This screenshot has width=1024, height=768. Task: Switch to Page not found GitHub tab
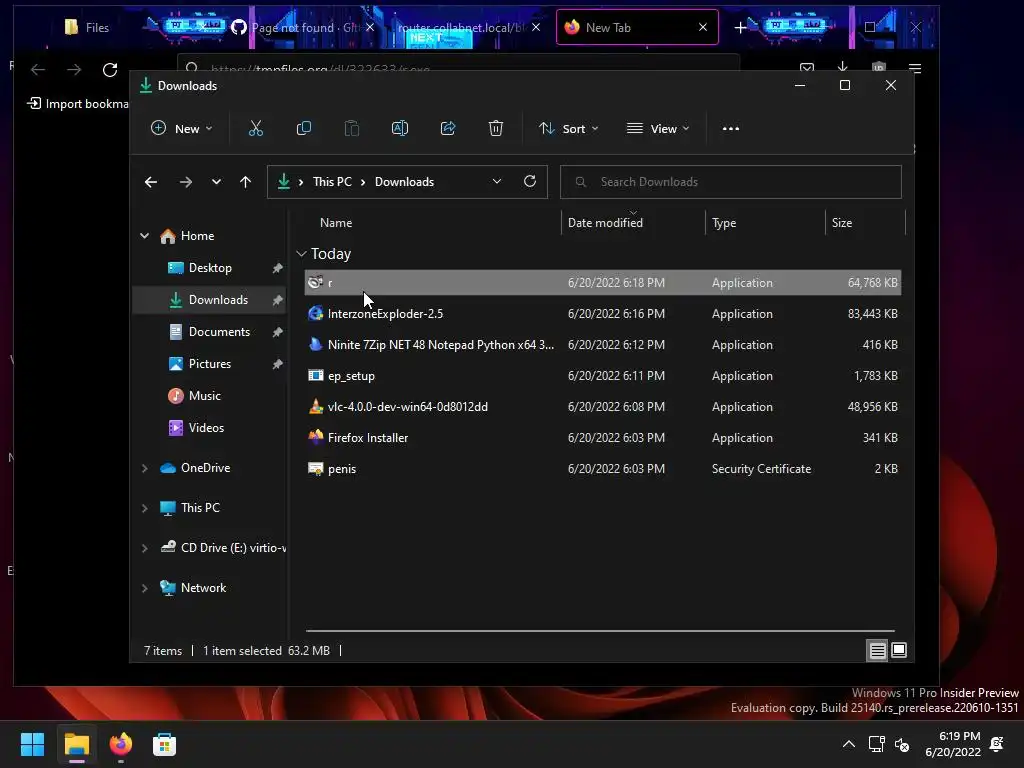tap(304, 27)
